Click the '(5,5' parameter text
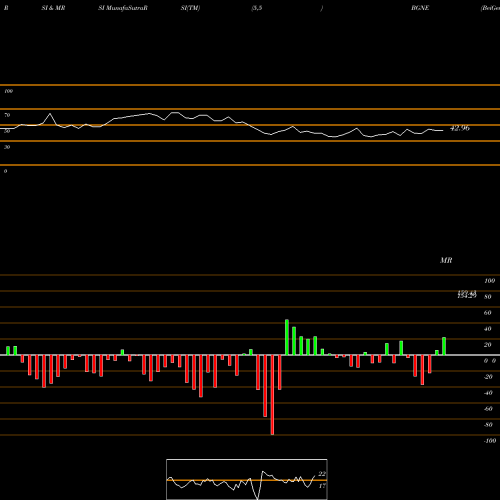The image size is (500, 500). pos(257,8)
